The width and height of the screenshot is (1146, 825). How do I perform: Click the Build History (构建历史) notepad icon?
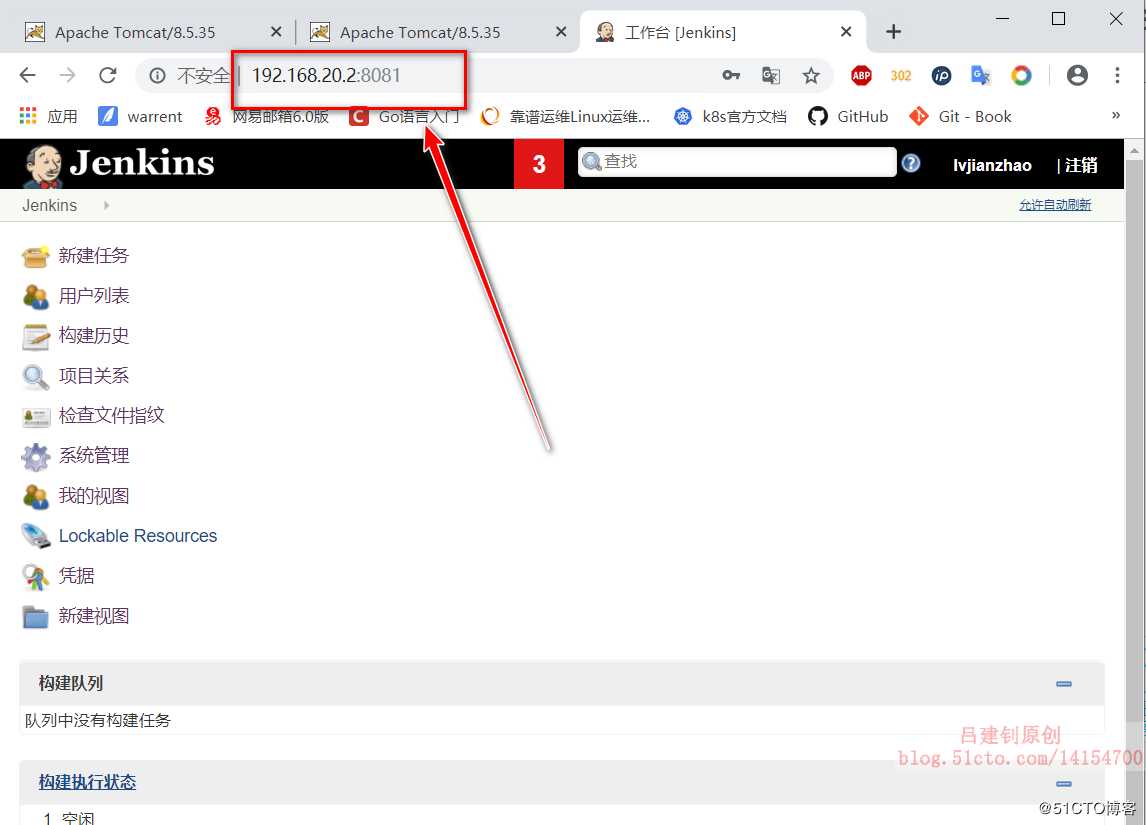click(x=35, y=336)
